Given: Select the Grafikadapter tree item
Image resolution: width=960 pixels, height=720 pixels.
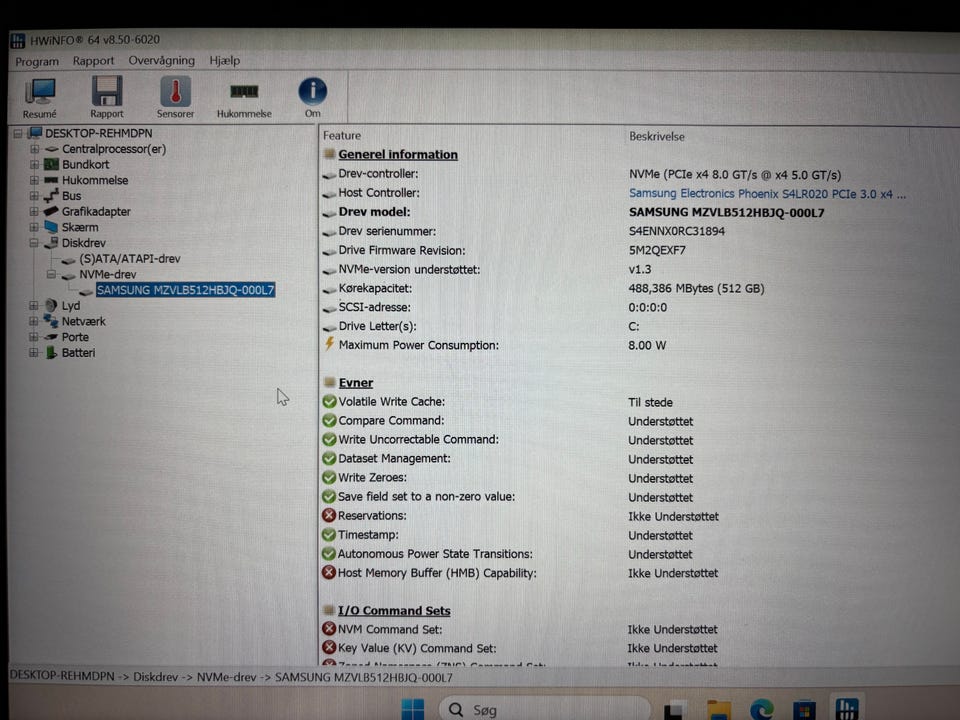Looking at the screenshot, I should pyautogui.click(x=96, y=212).
